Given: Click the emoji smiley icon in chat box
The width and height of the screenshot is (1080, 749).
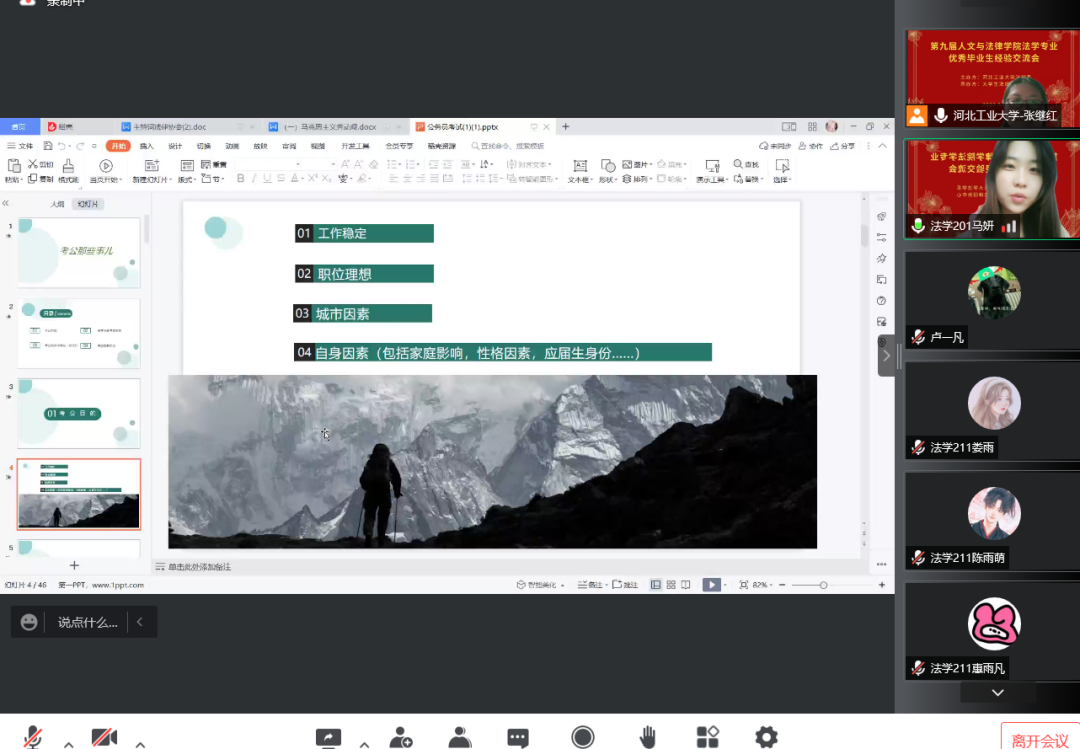Looking at the screenshot, I should pos(30,622).
